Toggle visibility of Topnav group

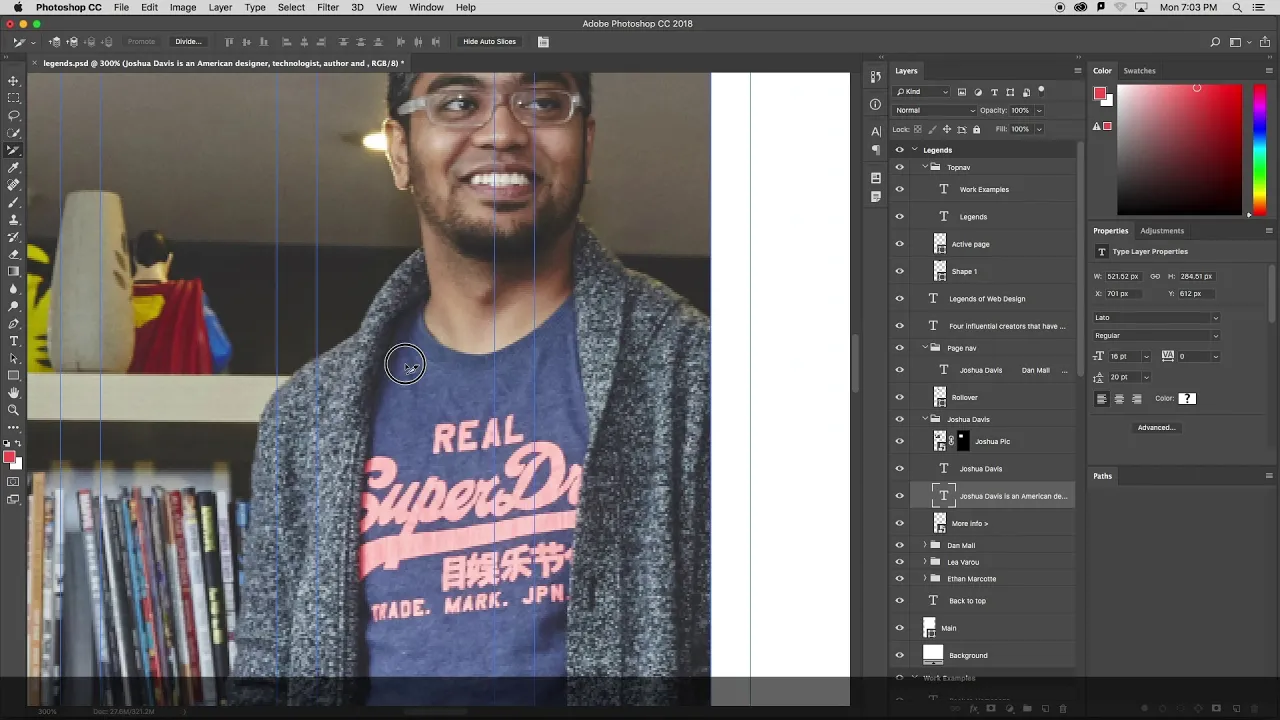click(899, 167)
